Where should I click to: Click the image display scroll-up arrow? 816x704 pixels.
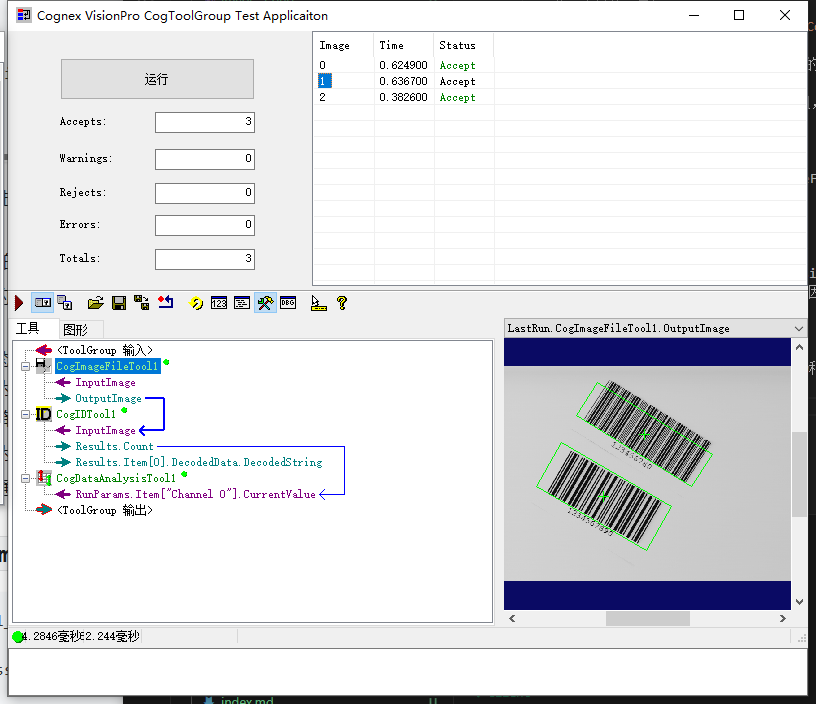tap(799, 347)
